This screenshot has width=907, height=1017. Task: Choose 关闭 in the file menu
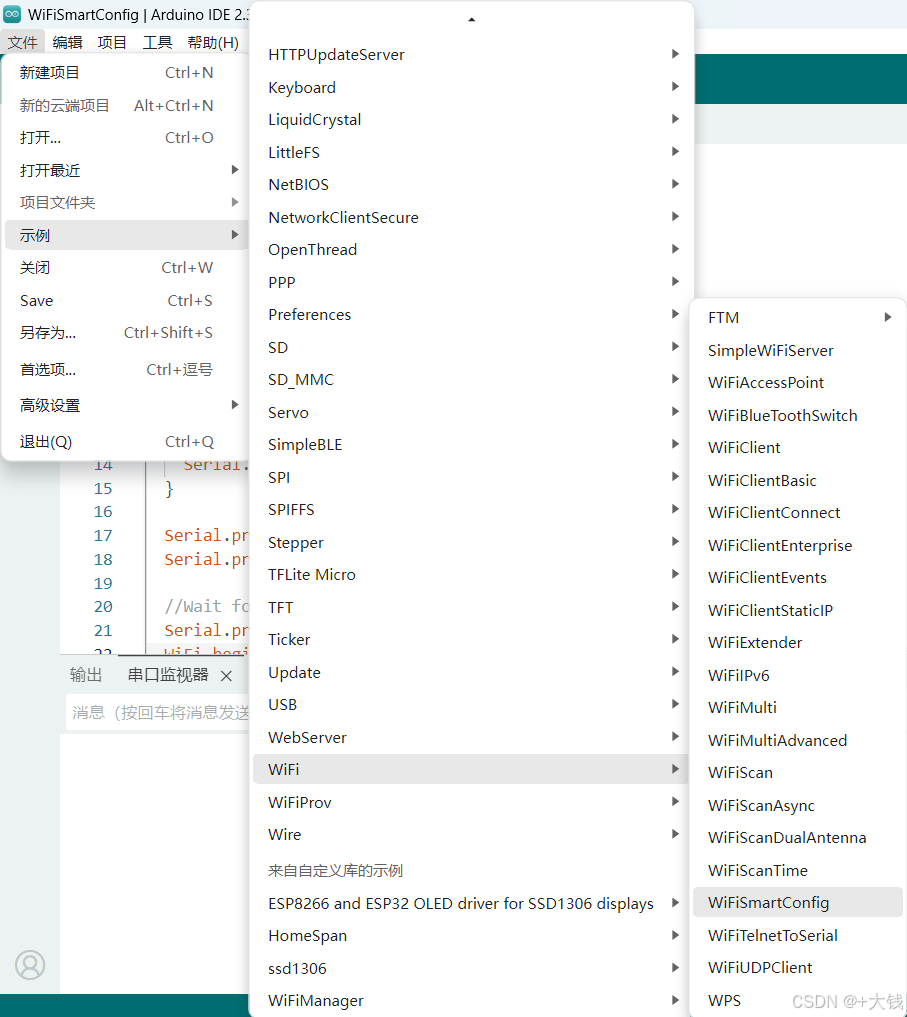[127, 267]
